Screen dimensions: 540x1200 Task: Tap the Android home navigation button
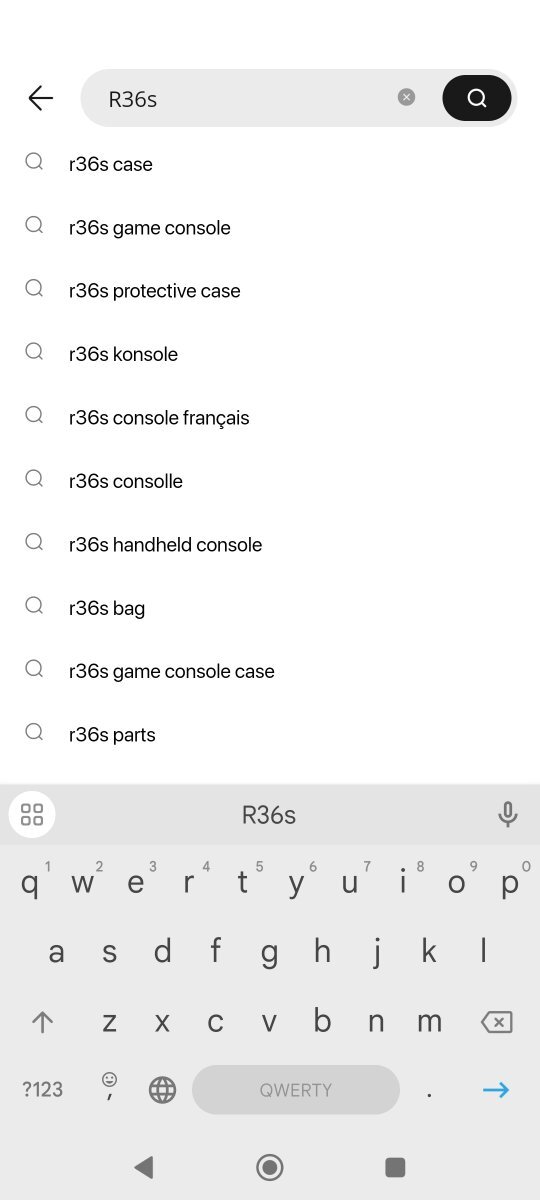(270, 1167)
